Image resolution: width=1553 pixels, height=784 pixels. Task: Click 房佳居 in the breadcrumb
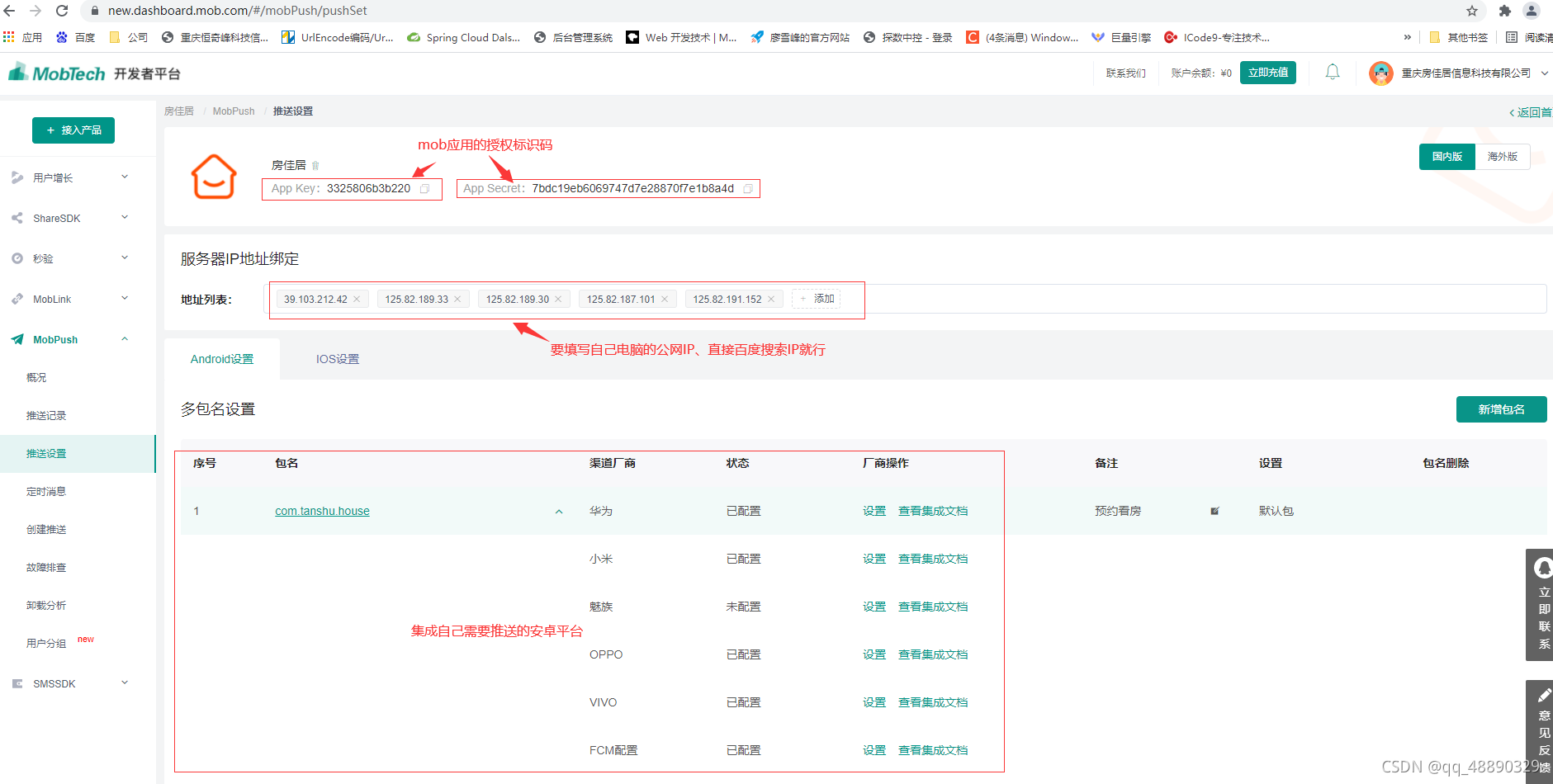click(x=179, y=111)
